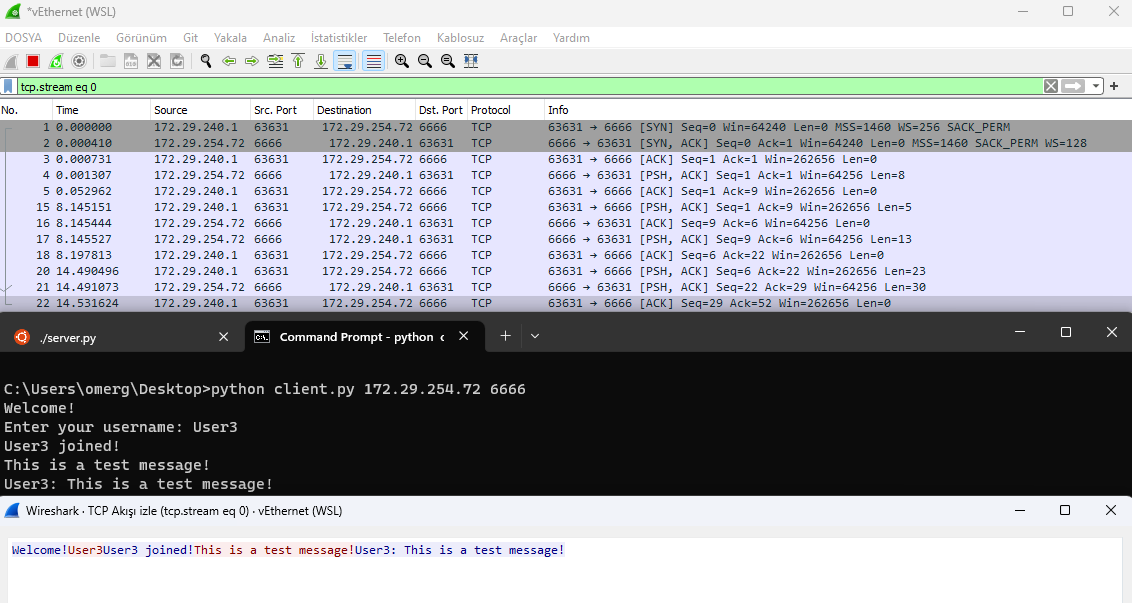Open a new terminal tab with plus
The image size is (1132, 603).
(505, 336)
